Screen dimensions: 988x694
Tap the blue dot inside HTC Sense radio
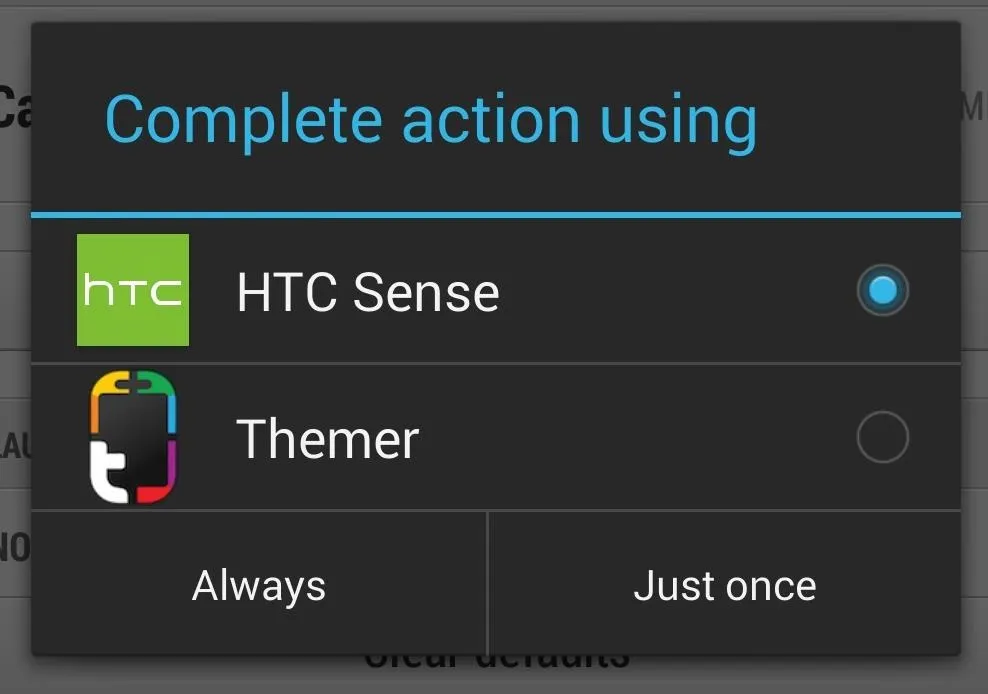(882, 290)
